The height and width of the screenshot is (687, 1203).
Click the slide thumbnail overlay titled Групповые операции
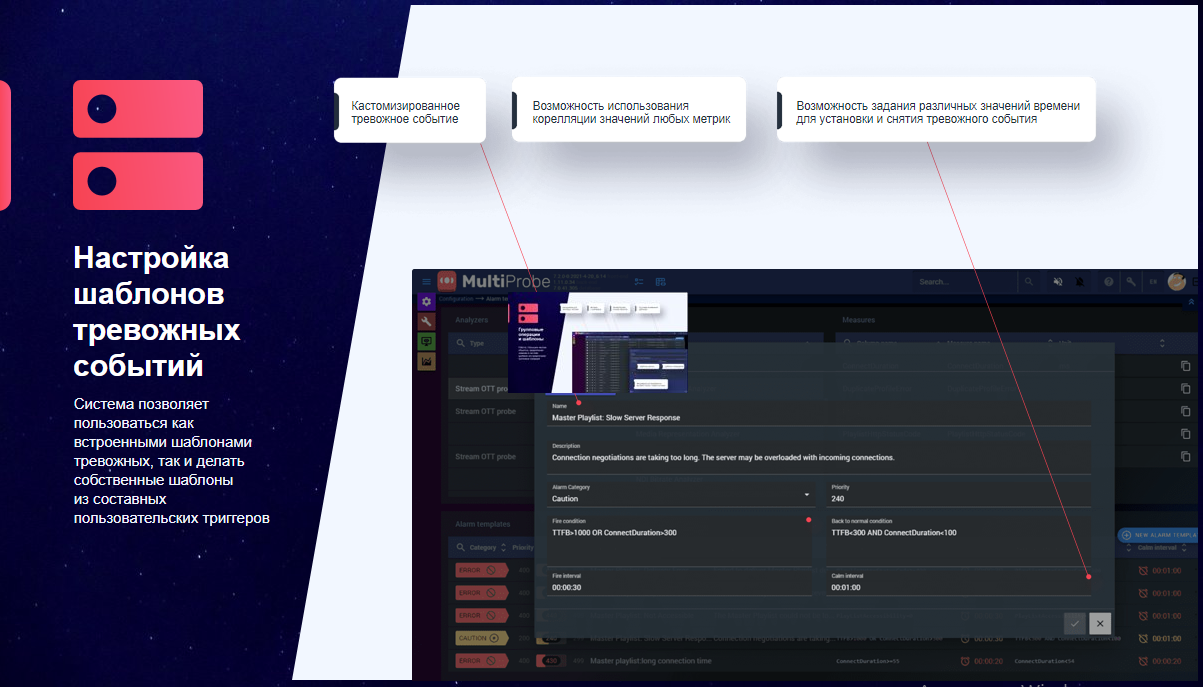598,342
